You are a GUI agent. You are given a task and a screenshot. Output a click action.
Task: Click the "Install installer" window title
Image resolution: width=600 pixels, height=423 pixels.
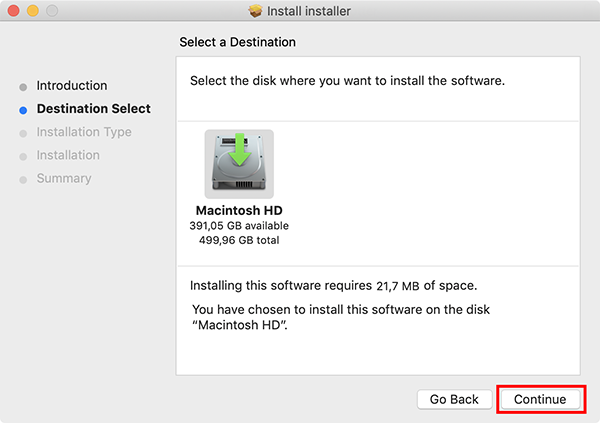coord(309,11)
